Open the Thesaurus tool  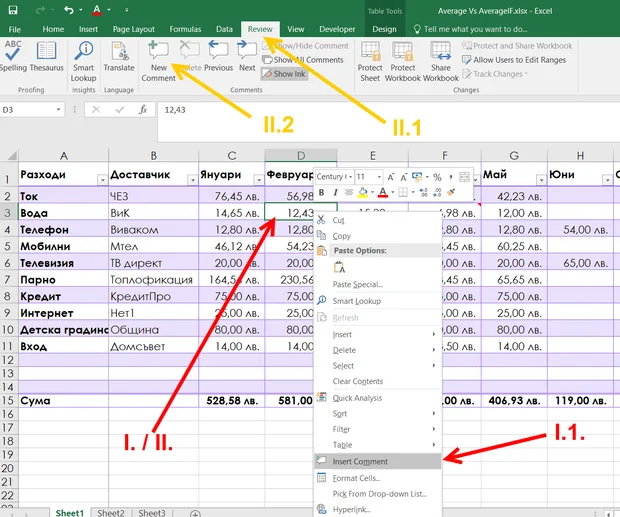46,57
